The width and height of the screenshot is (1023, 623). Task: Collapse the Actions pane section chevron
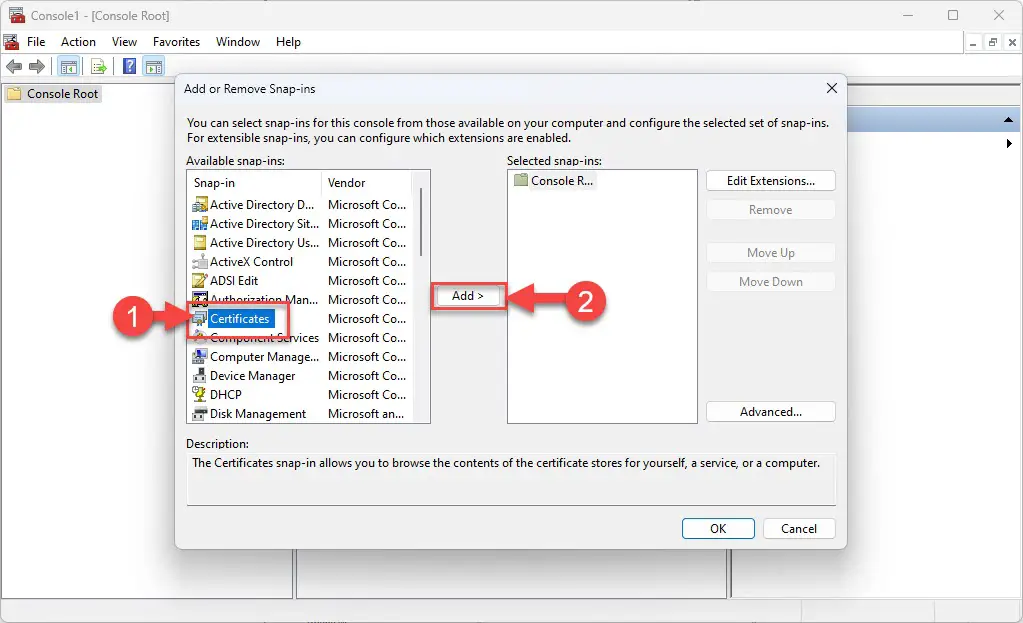point(1009,121)
